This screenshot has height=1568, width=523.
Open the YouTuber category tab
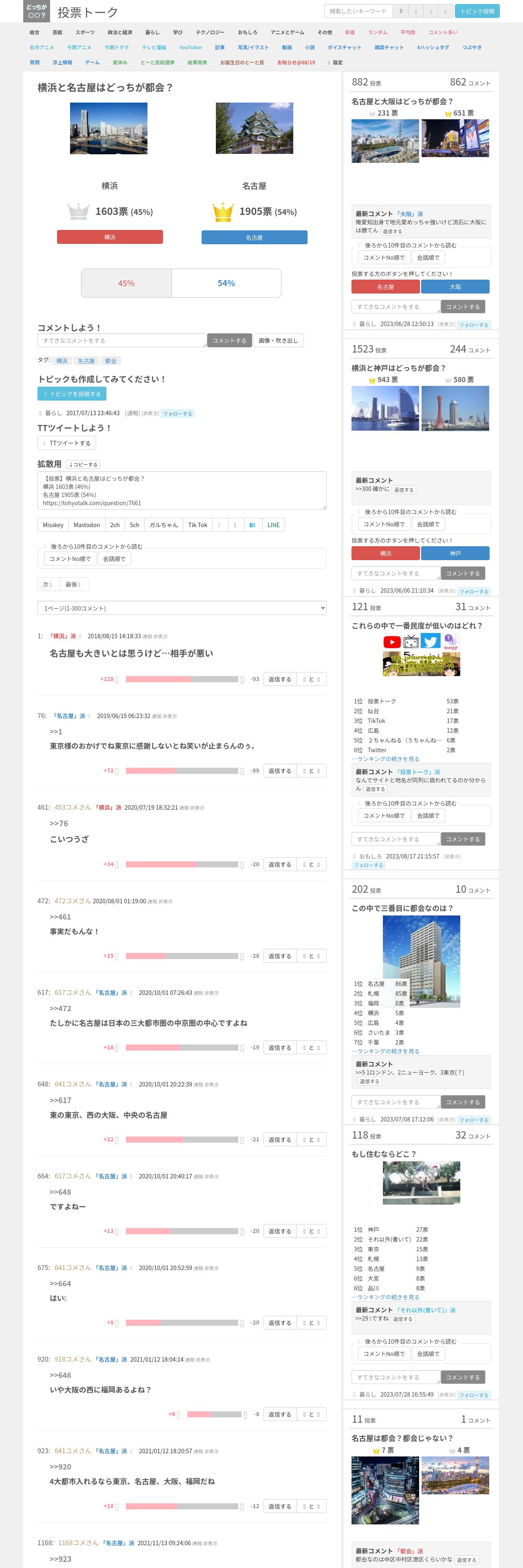point(191,47)
